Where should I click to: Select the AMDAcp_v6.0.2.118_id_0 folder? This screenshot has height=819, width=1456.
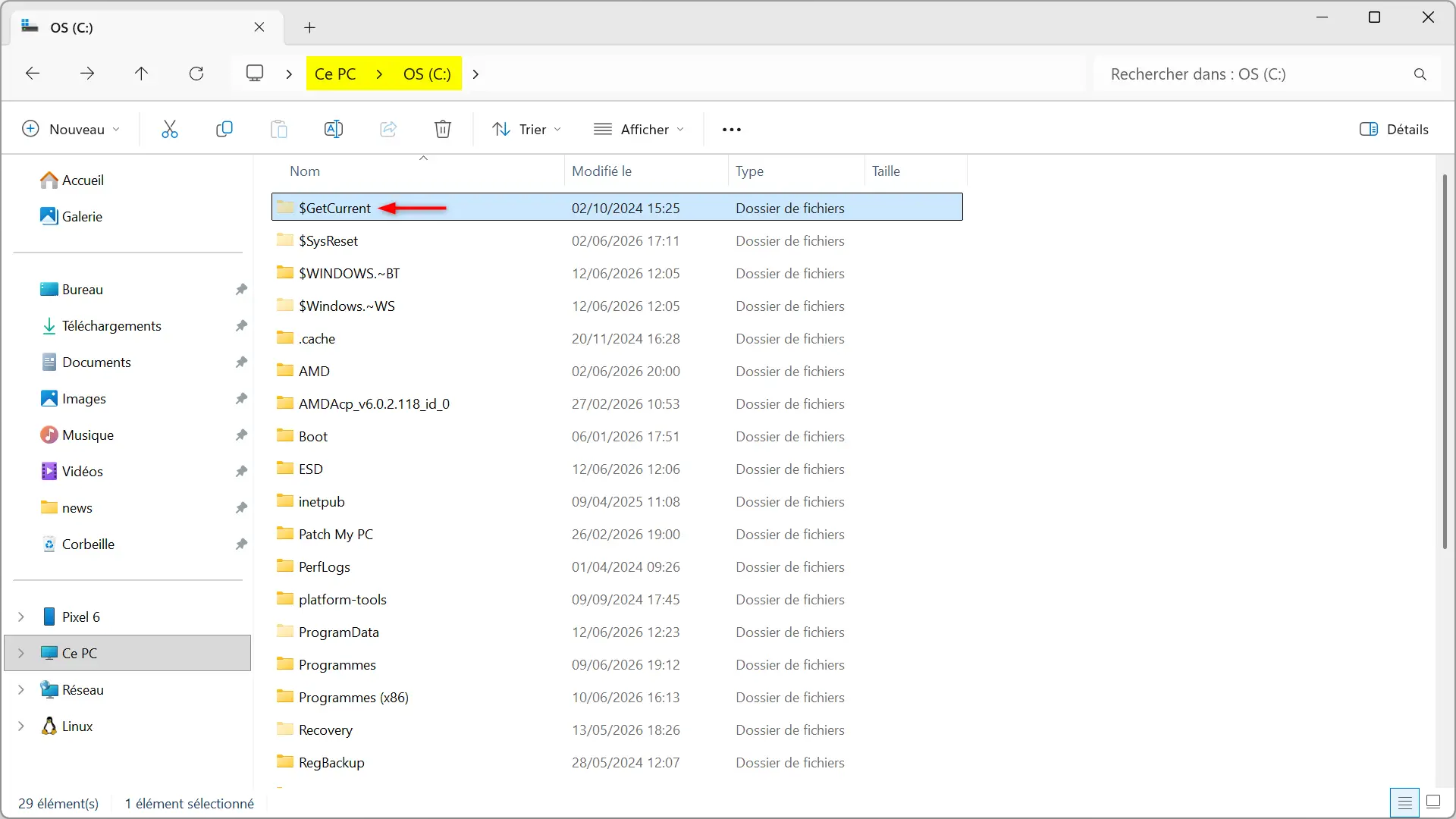click(x=617, y=403)
